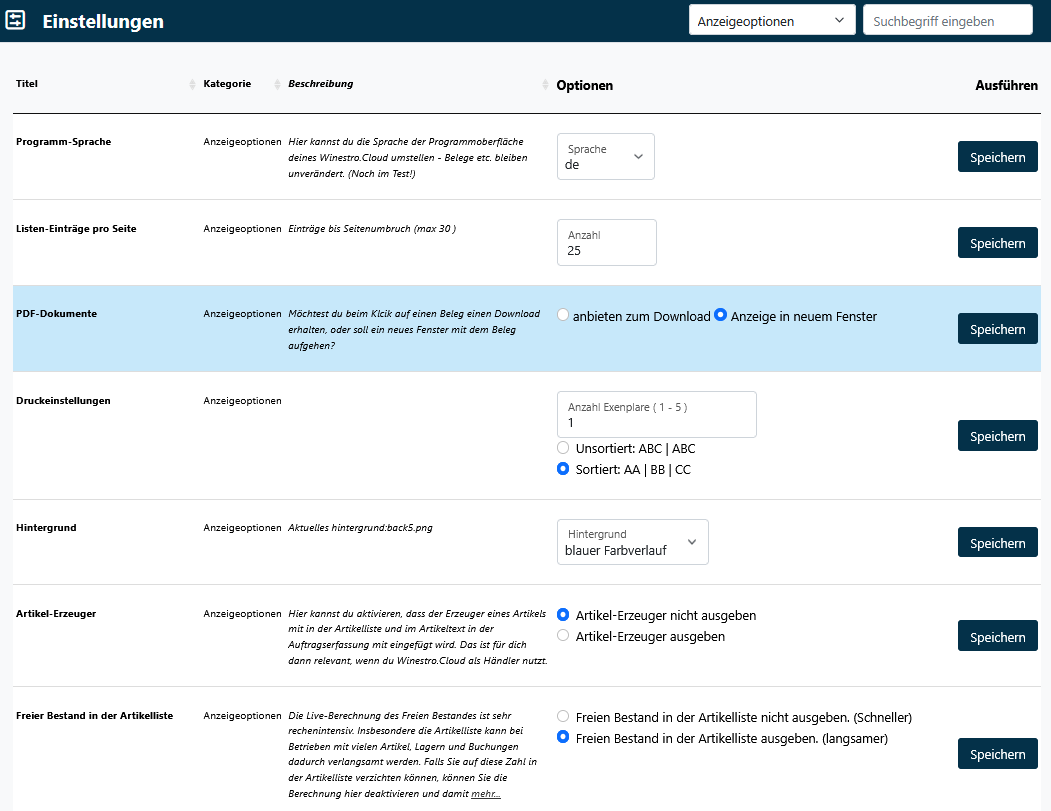
Task: Click the settings sliders icon beside Einstellungen
Action: [16, 20]
